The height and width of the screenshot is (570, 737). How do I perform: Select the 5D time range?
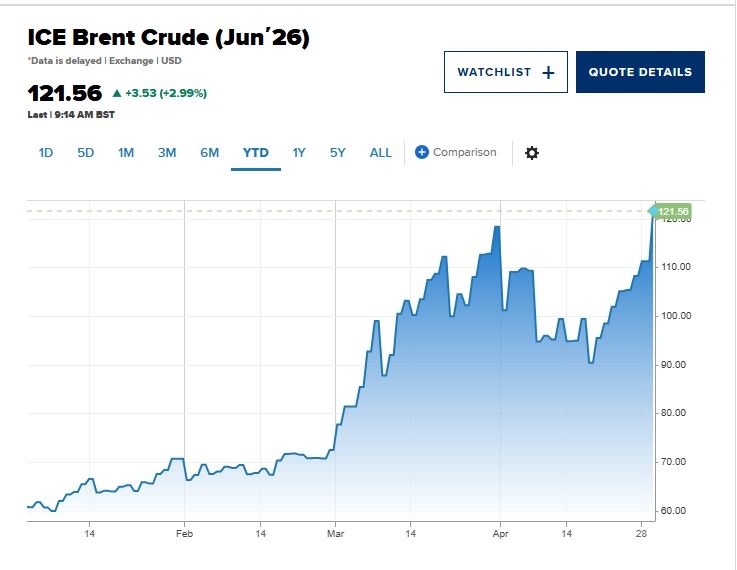point(86,153)
